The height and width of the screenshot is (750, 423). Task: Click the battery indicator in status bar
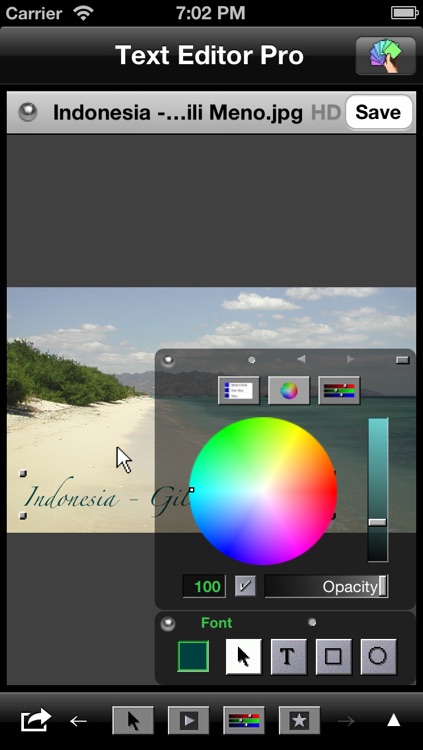pos(404,13)
